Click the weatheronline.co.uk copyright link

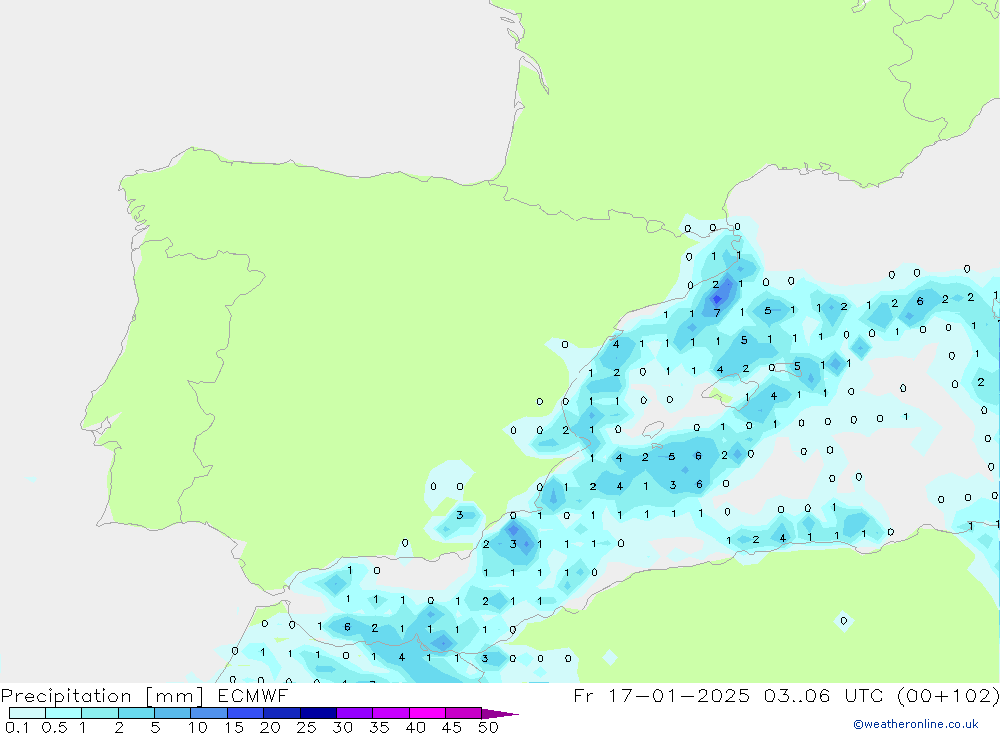point(915,724)
